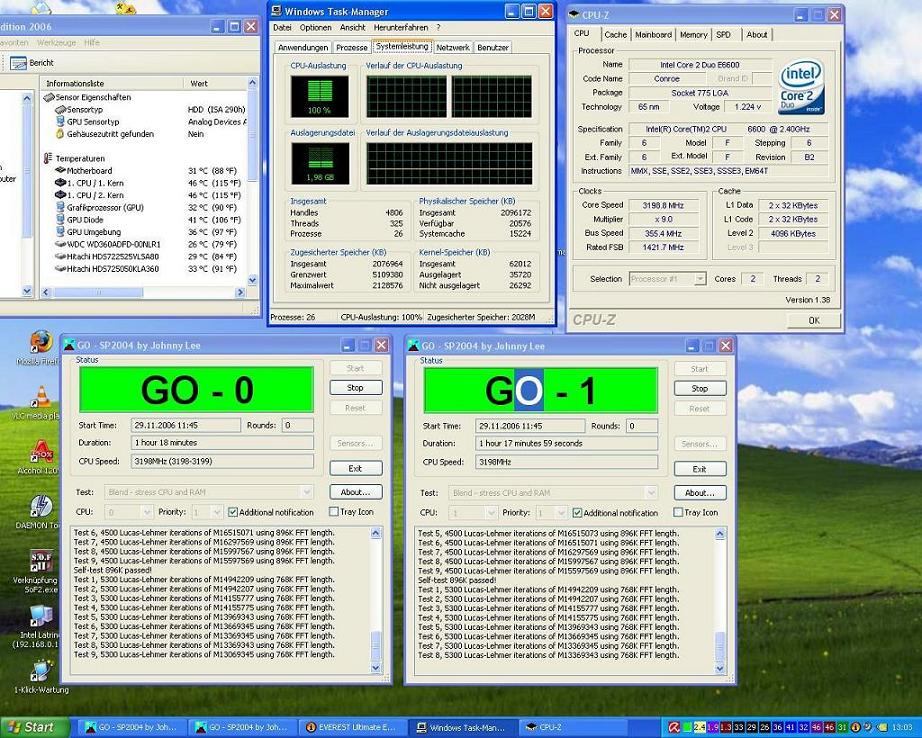Click the Wert column header in EVEREST
The width and height of the screenshot is (922, 738).
point(215,84)
